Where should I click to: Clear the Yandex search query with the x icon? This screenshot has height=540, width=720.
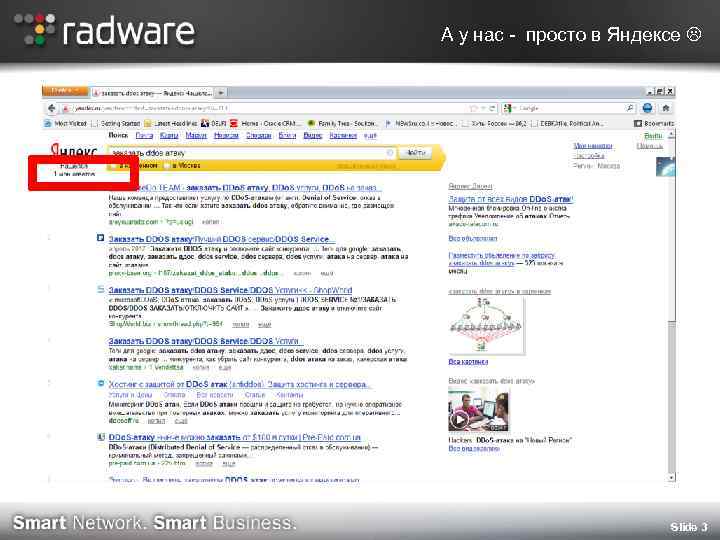coord(390,152)
